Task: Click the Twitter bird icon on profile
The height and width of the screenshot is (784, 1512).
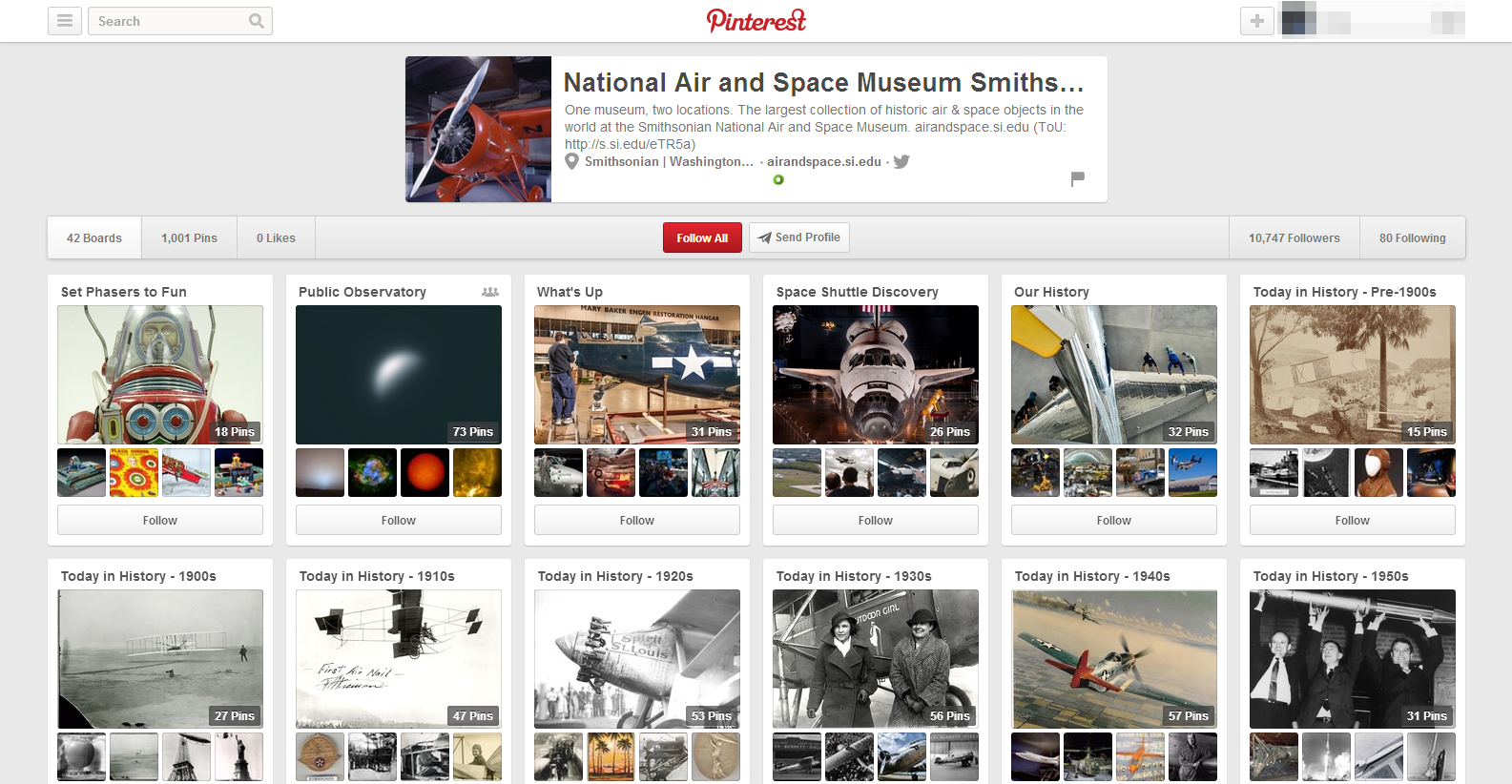Action: tap(901, 161)
